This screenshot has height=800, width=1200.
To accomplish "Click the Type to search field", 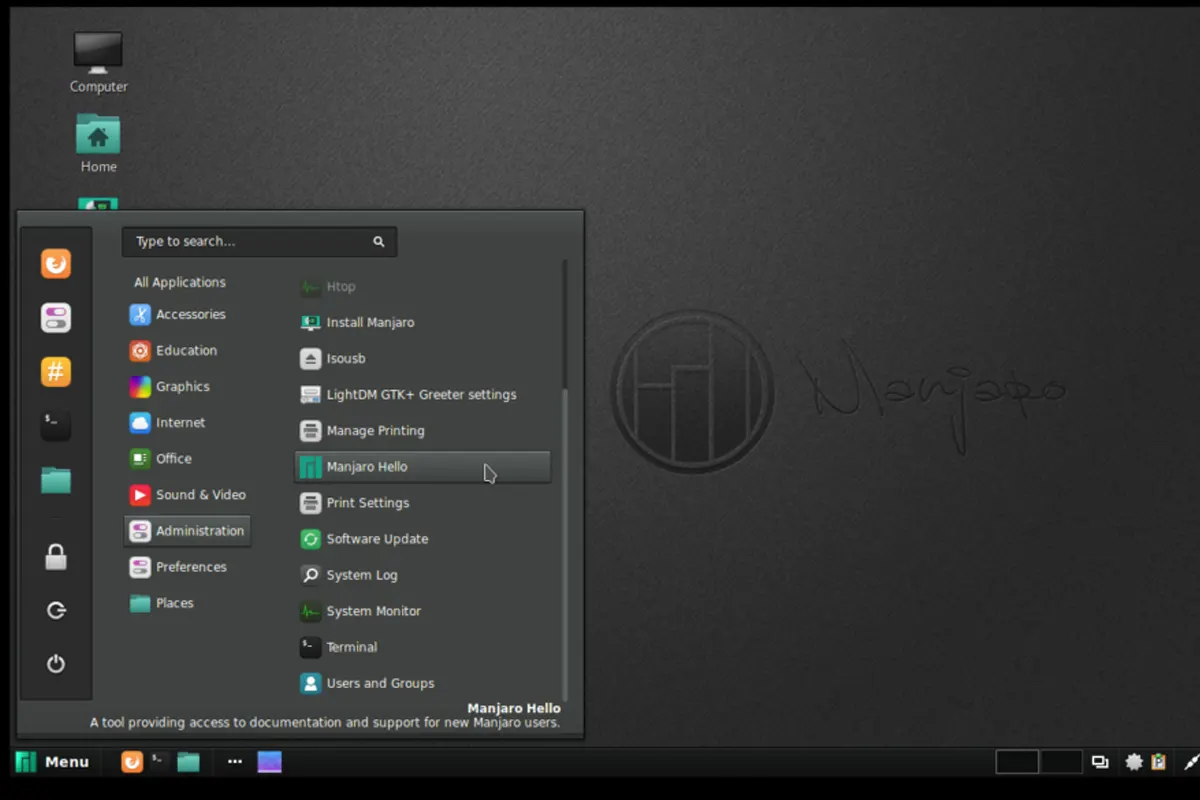I will (250, 242).
